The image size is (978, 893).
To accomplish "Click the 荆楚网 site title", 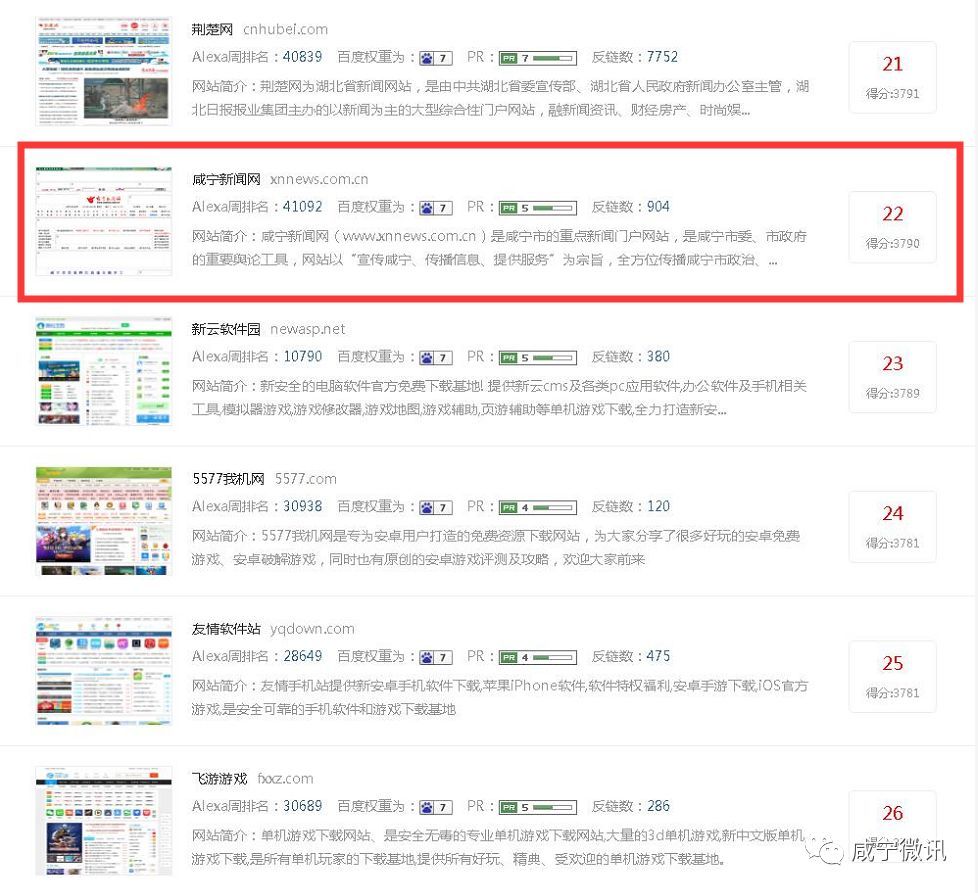I will tap(212, 29).
